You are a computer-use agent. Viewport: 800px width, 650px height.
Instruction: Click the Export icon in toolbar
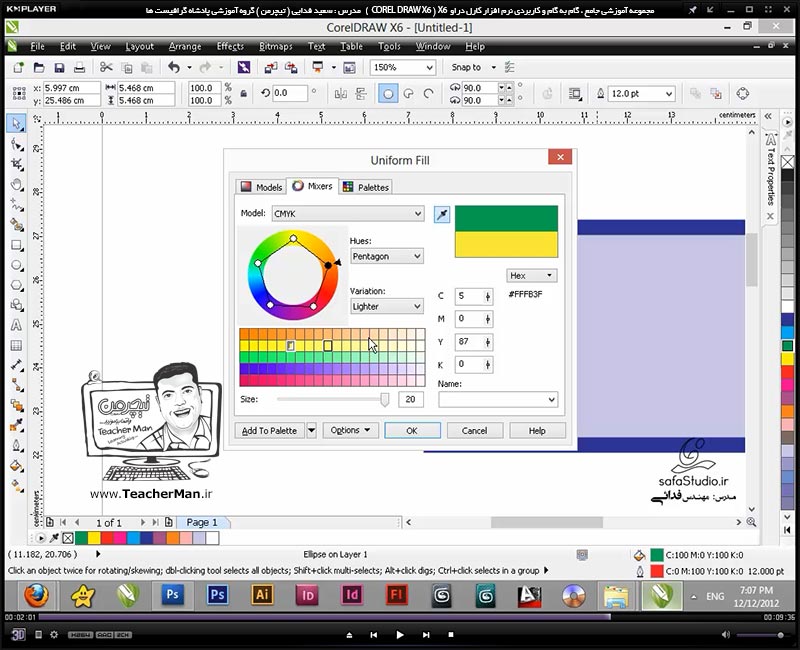[x=291, y=67]
